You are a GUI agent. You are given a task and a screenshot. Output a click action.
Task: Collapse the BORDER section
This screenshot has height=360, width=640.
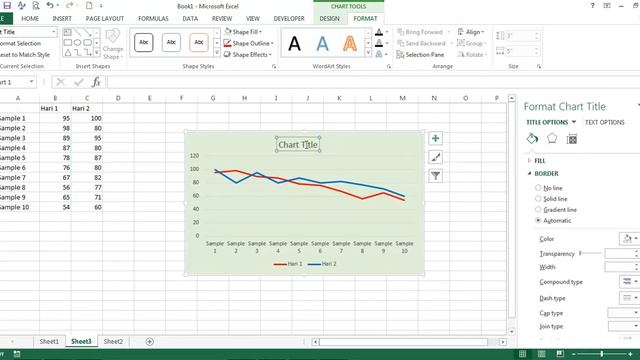[x=543, y=173]
